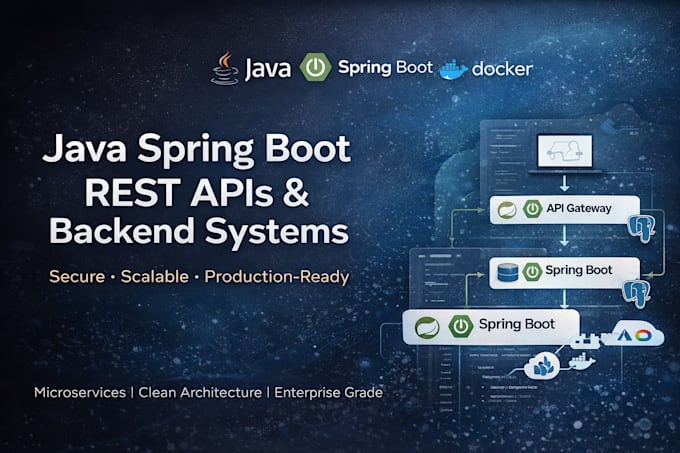Viewport: 680px width, 453px height.
Task: Click the 'Microservices' text at the bottom
Action: [x=80, y=393]
